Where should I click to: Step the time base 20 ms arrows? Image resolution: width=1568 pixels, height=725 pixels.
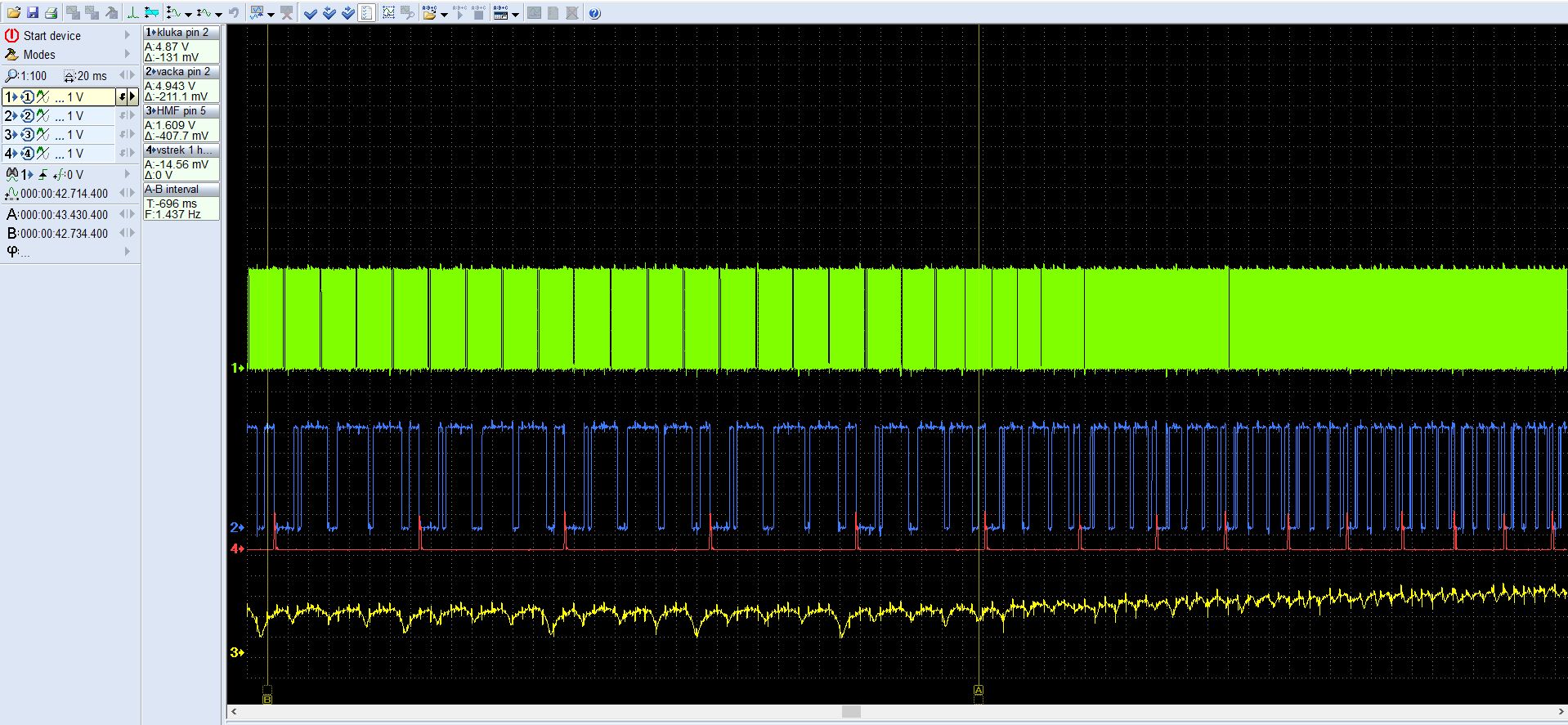click(x=127, y=75)
